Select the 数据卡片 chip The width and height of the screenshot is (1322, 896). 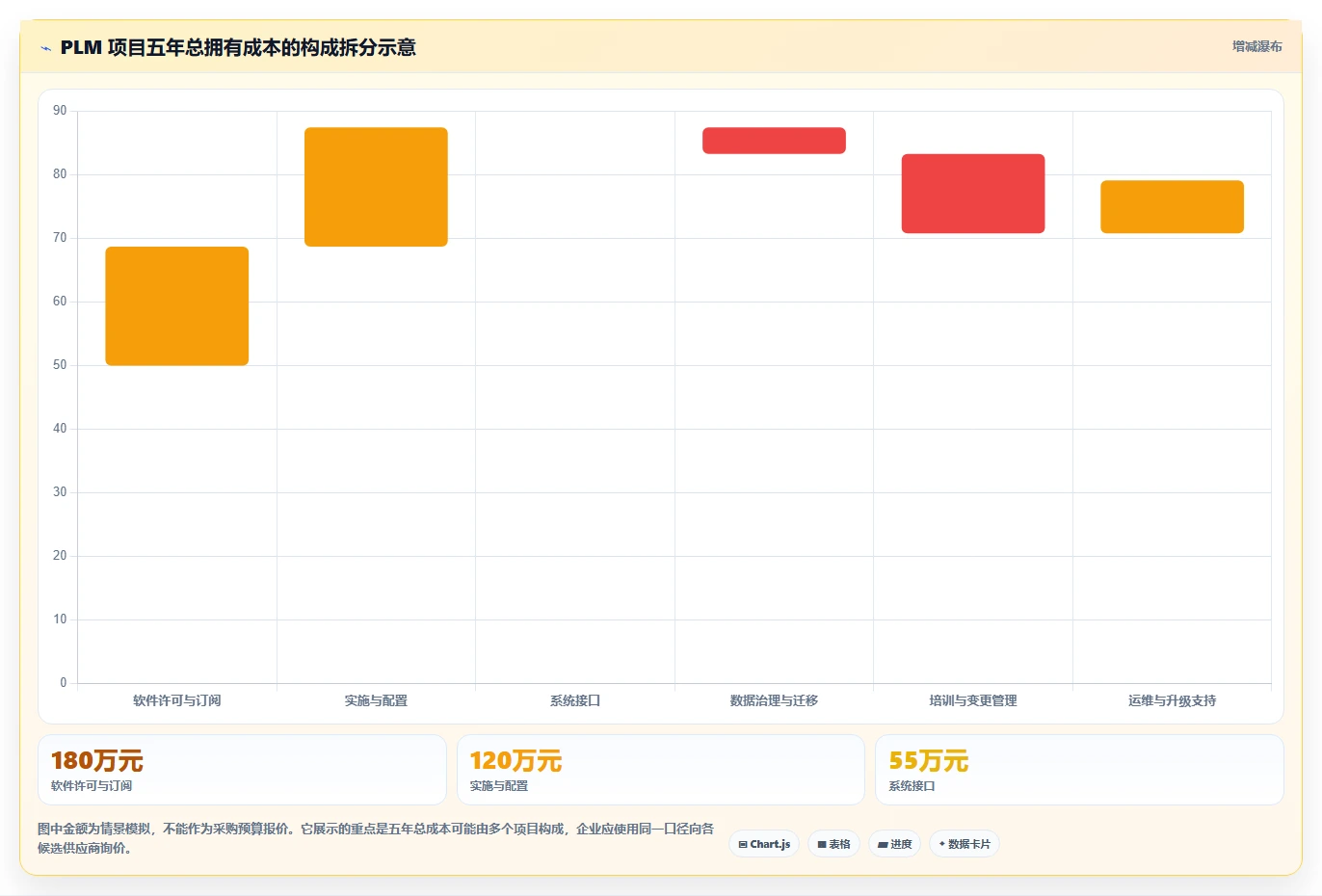click(x=965, y=844)
